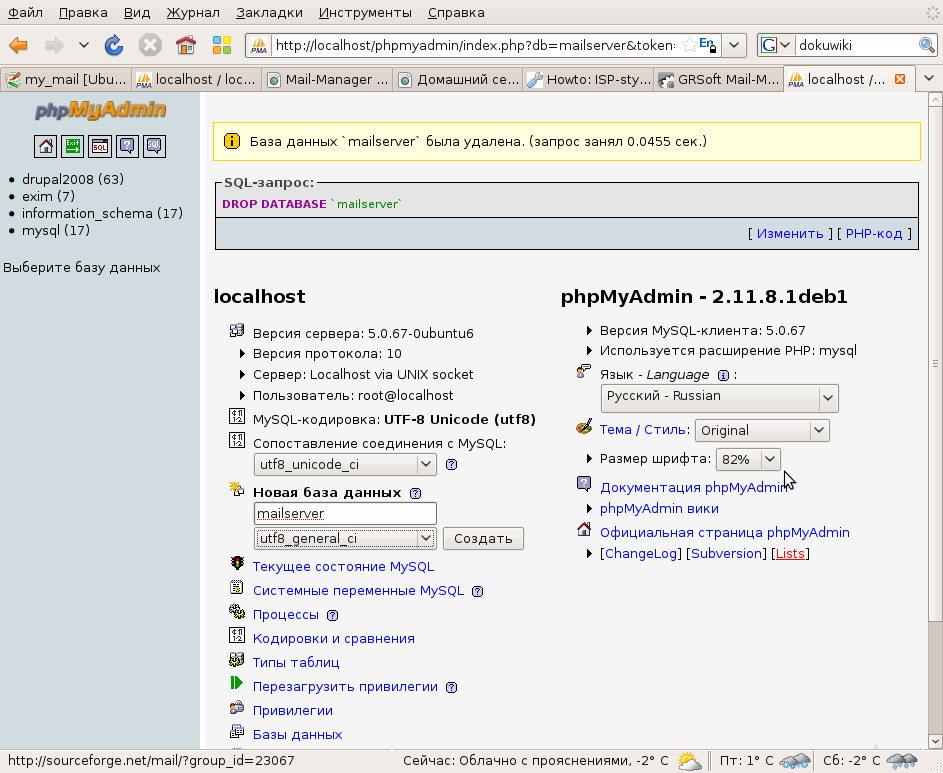This screenshot has width=943, height=773.
Task: Open the Original theme dropdown
Action: (762, 431)
